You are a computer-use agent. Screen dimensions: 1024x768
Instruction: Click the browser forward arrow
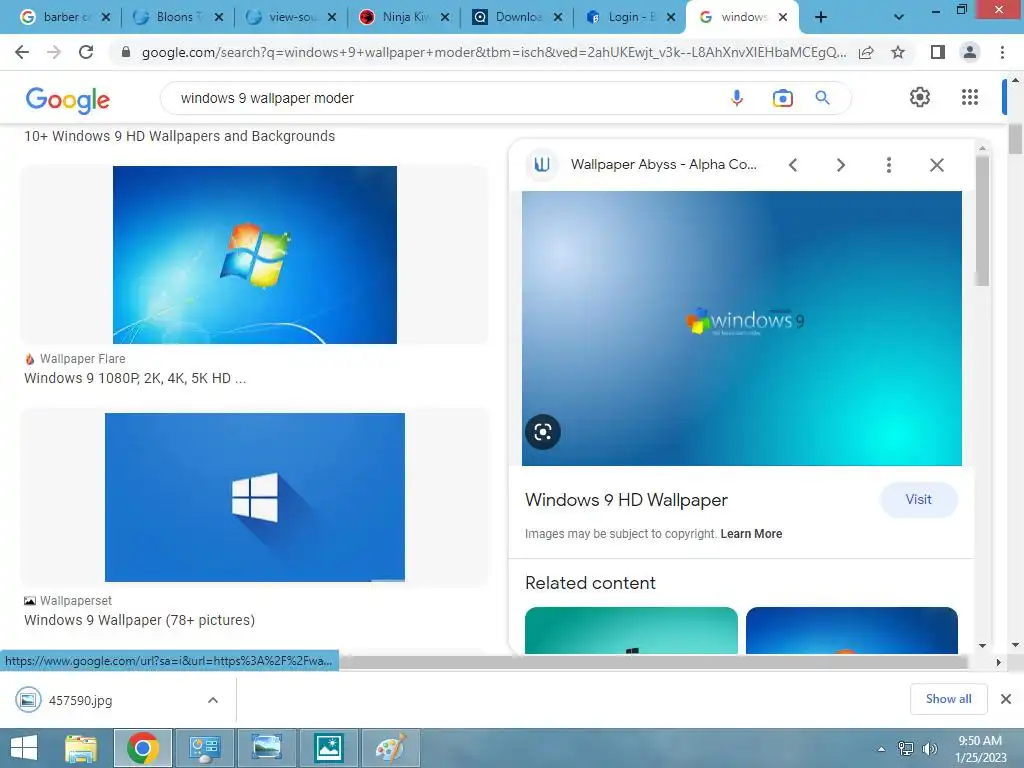54,52
